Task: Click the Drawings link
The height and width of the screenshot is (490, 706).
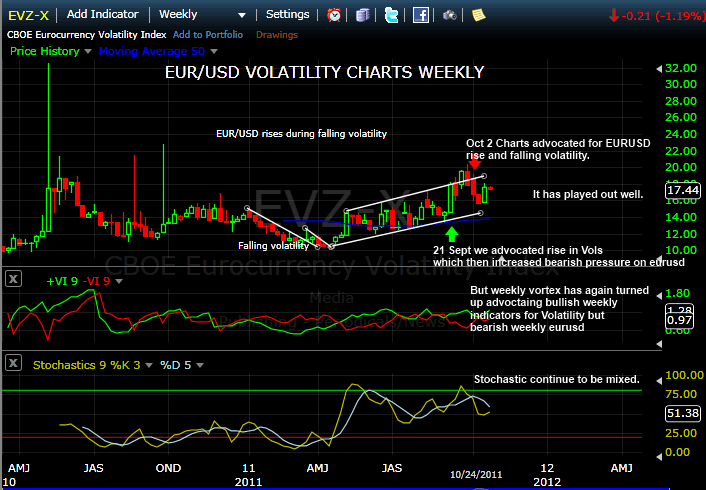Action: pos(276,34)
